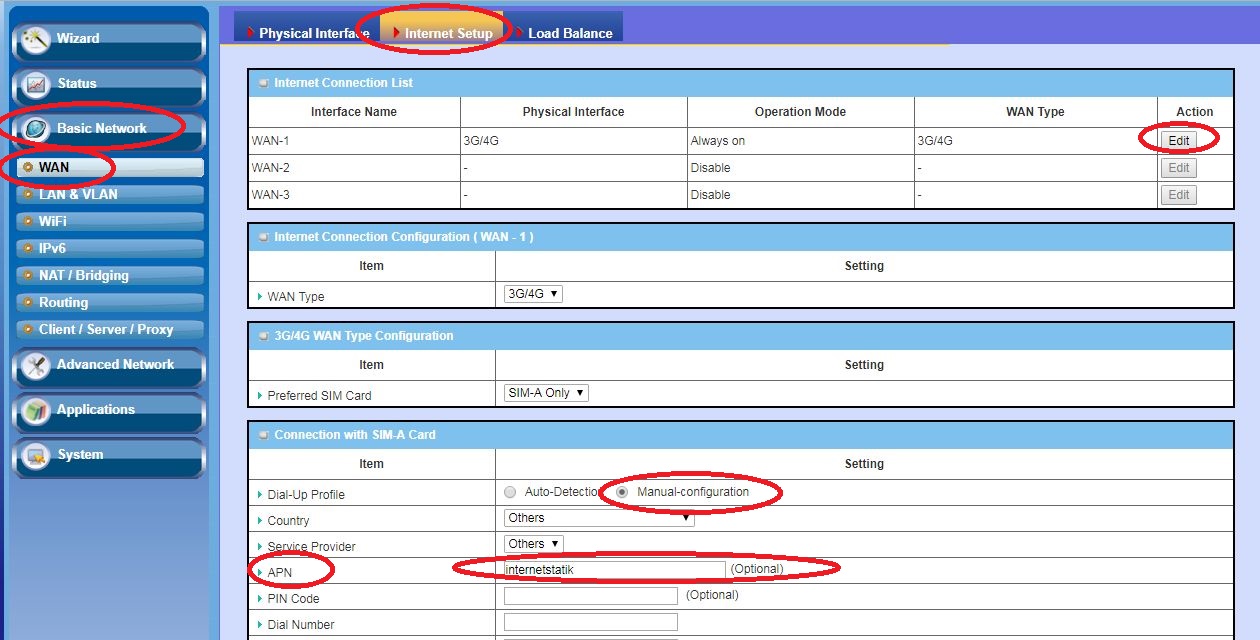Open Preferred SIM Card dropdown

pos(546,393)
